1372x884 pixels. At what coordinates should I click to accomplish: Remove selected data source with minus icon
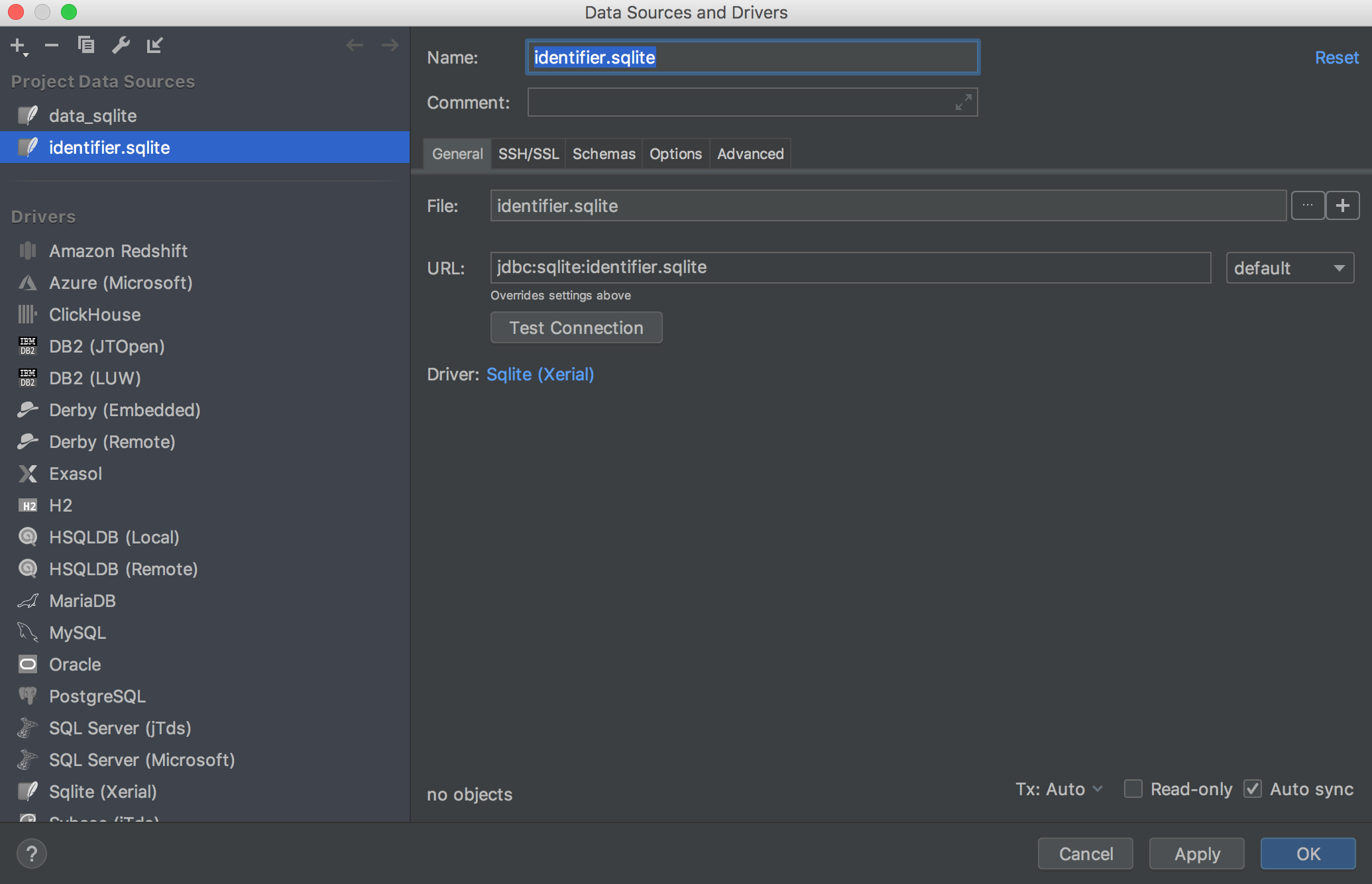click(x=52, y=45)
